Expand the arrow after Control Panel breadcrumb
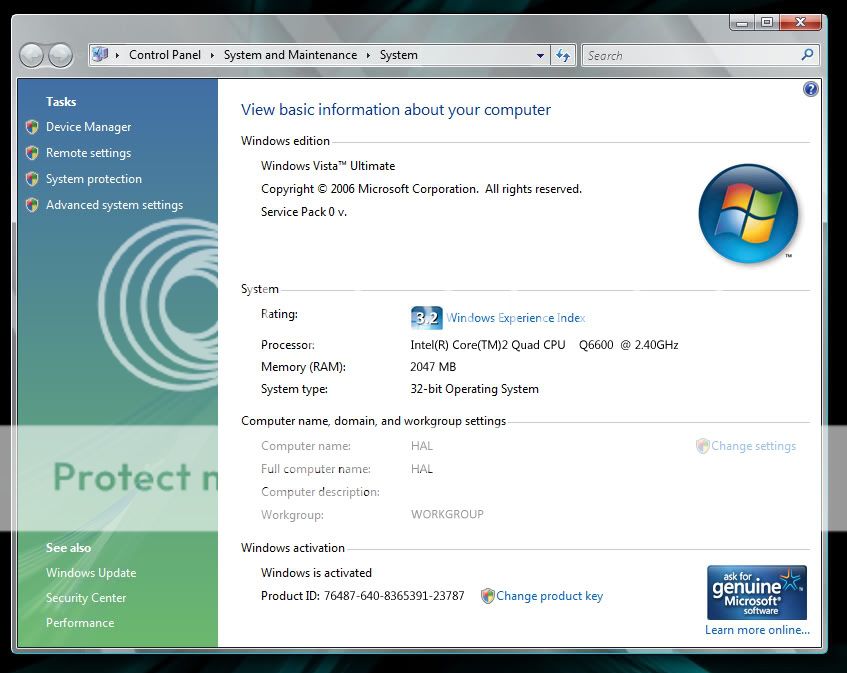 [212, 55]
